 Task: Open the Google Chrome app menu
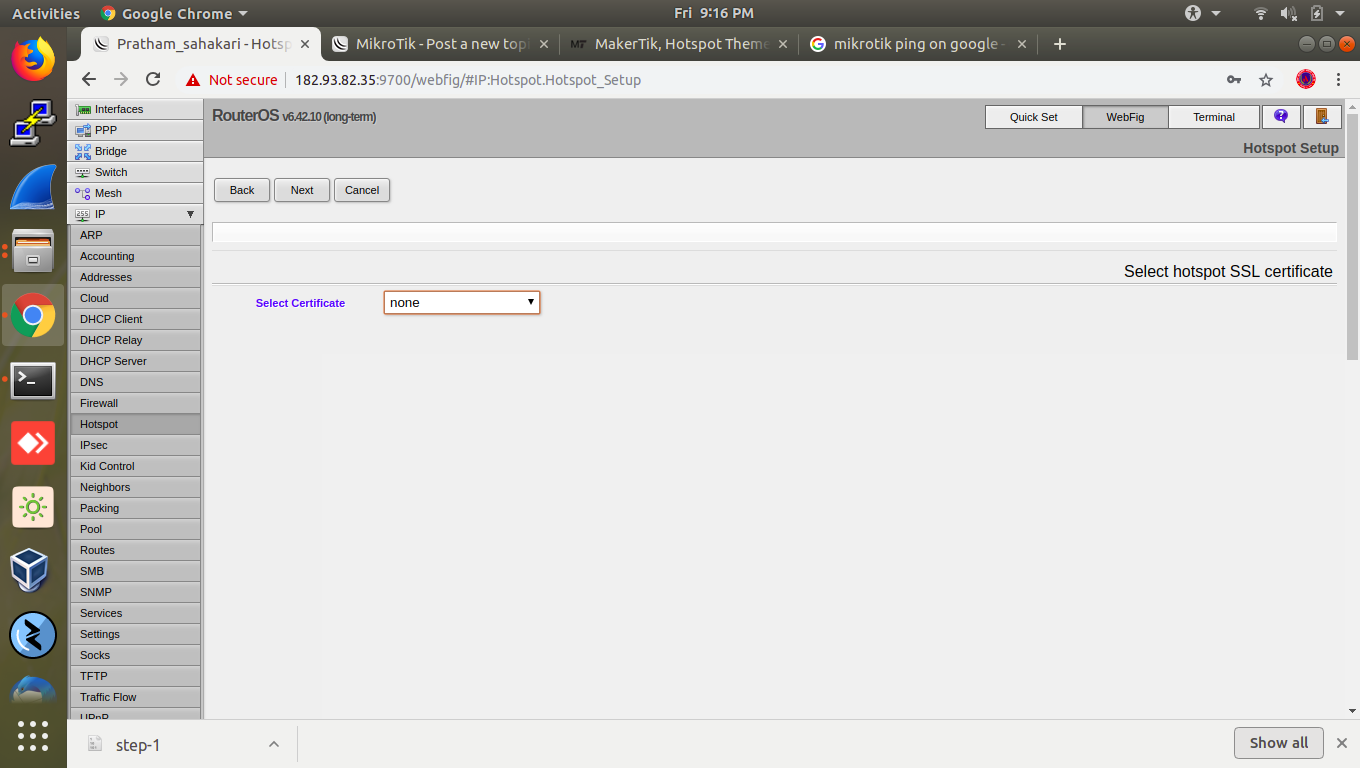[174, 14]
